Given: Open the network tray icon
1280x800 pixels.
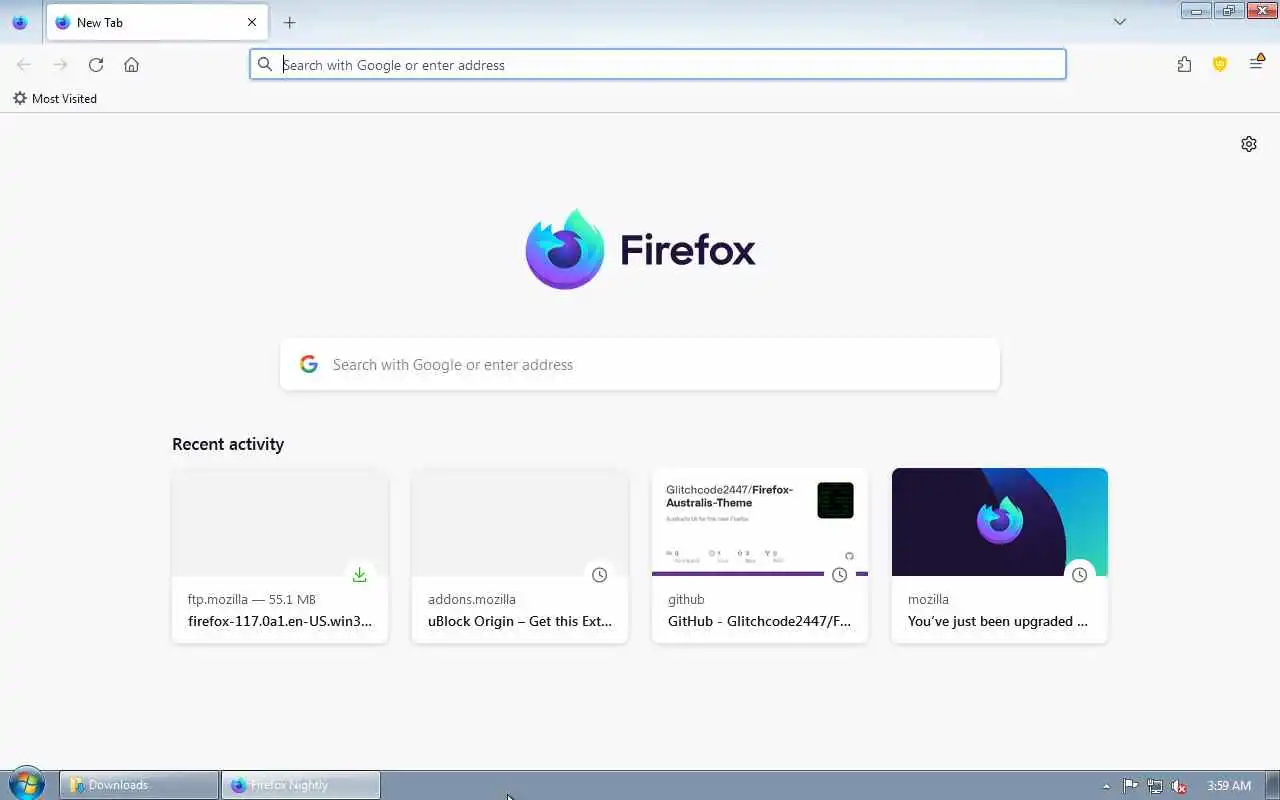Looking at the screenshot, I should [1155, 786].
